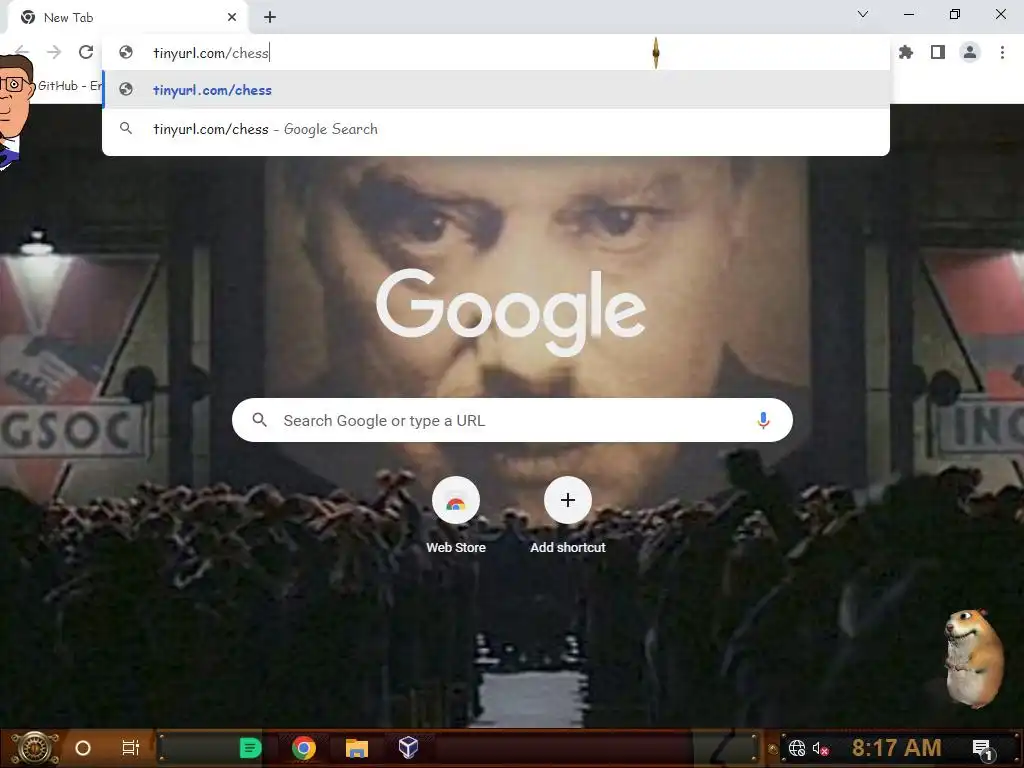Viewport: 1024px width, 768px height.
Task: Select the New Tab tab
Action: (127, 17)
